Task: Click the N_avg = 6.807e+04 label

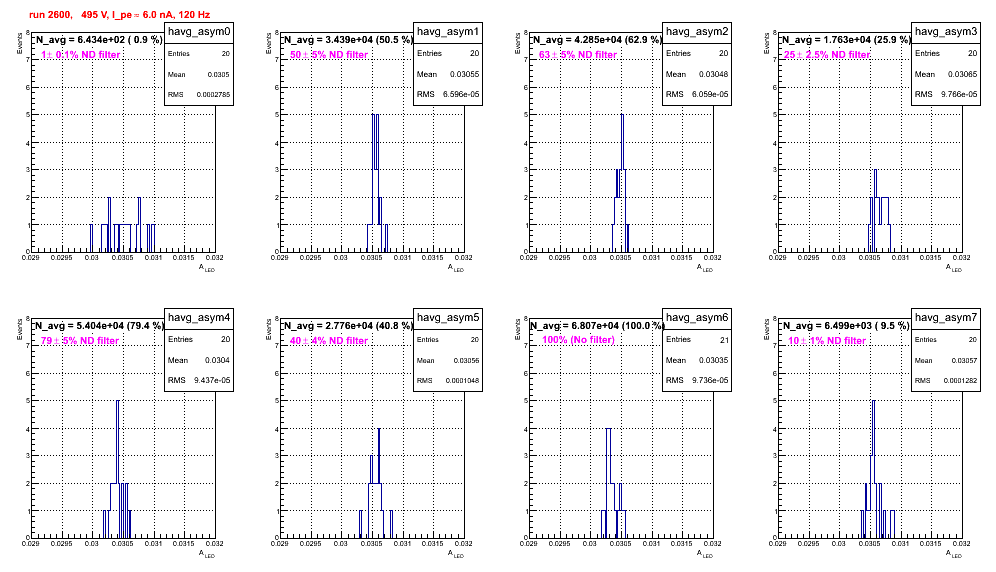Action: (597, 325)
